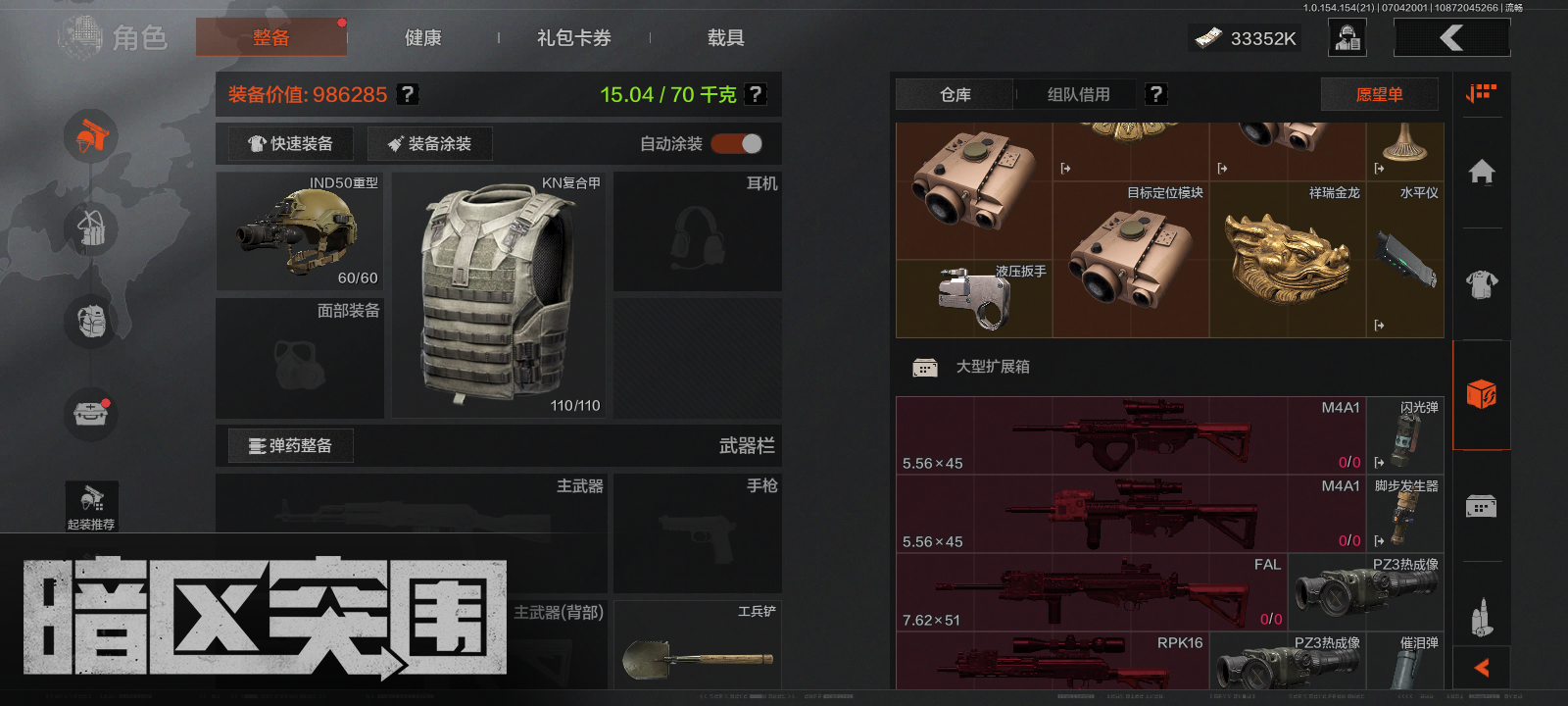Open the weapon loadout sidebar icon
This screenshot has width=1568, height=706.
pyautogui.click(x=91, y=135)
